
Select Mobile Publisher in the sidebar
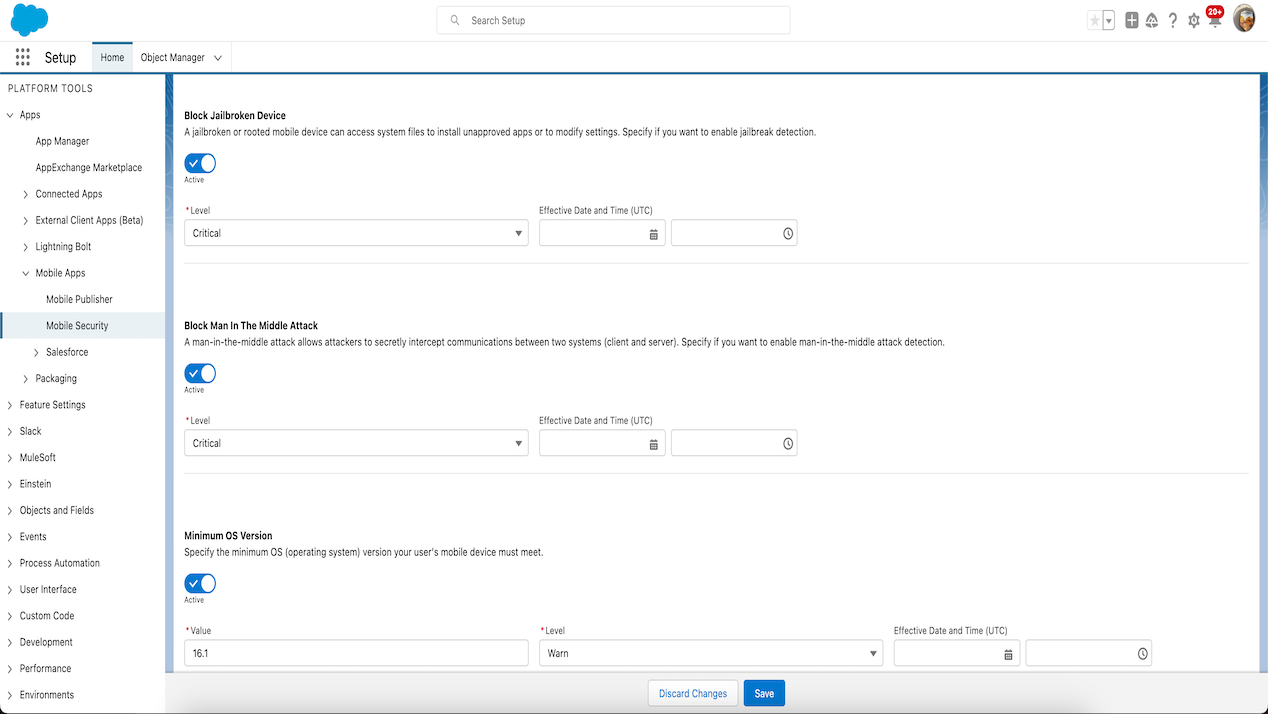(79, 299)
